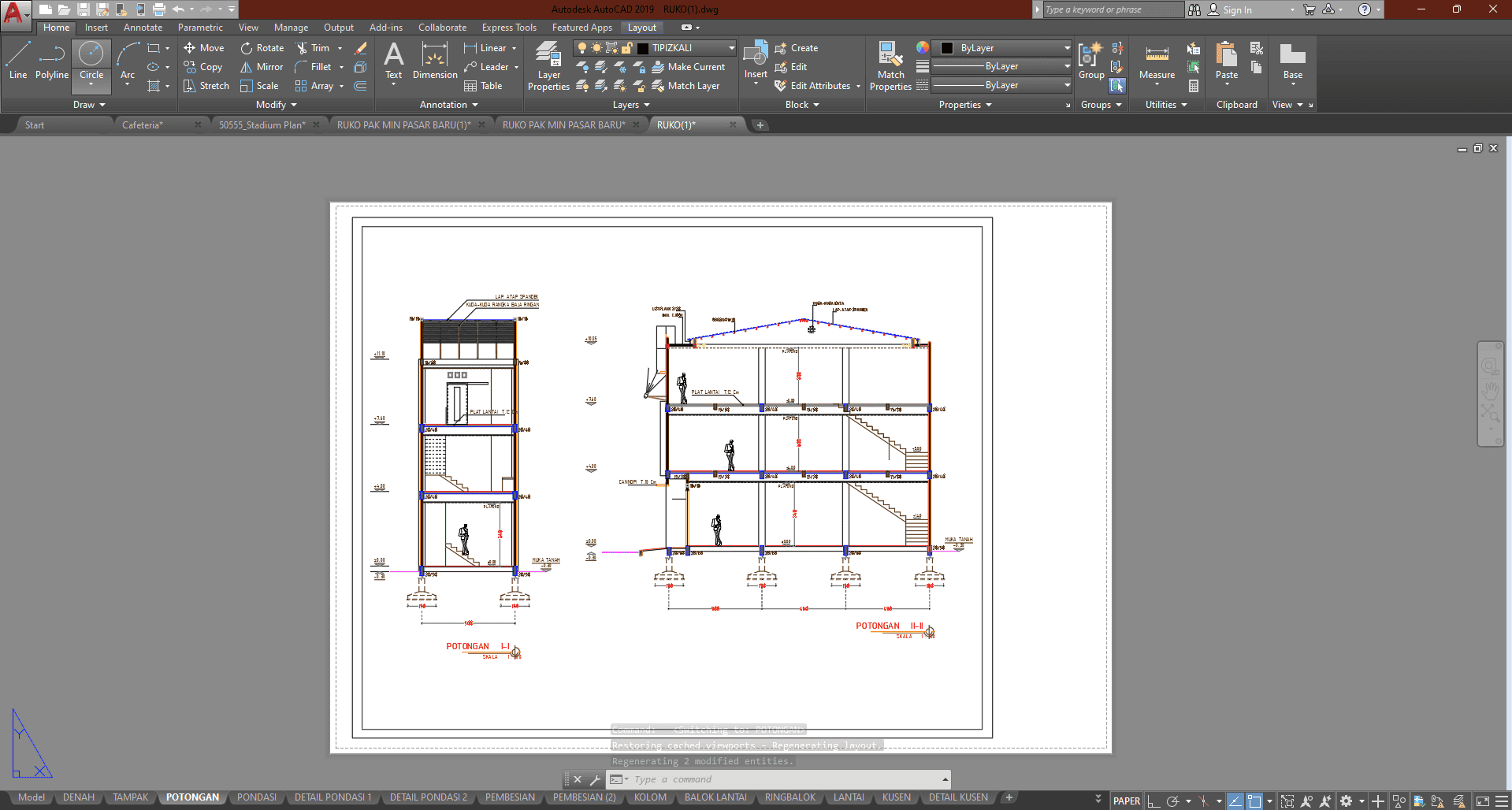Open the Quick Calculator icon
The width and height of the screenshot is (1512, 810).
click(1194, 86)
